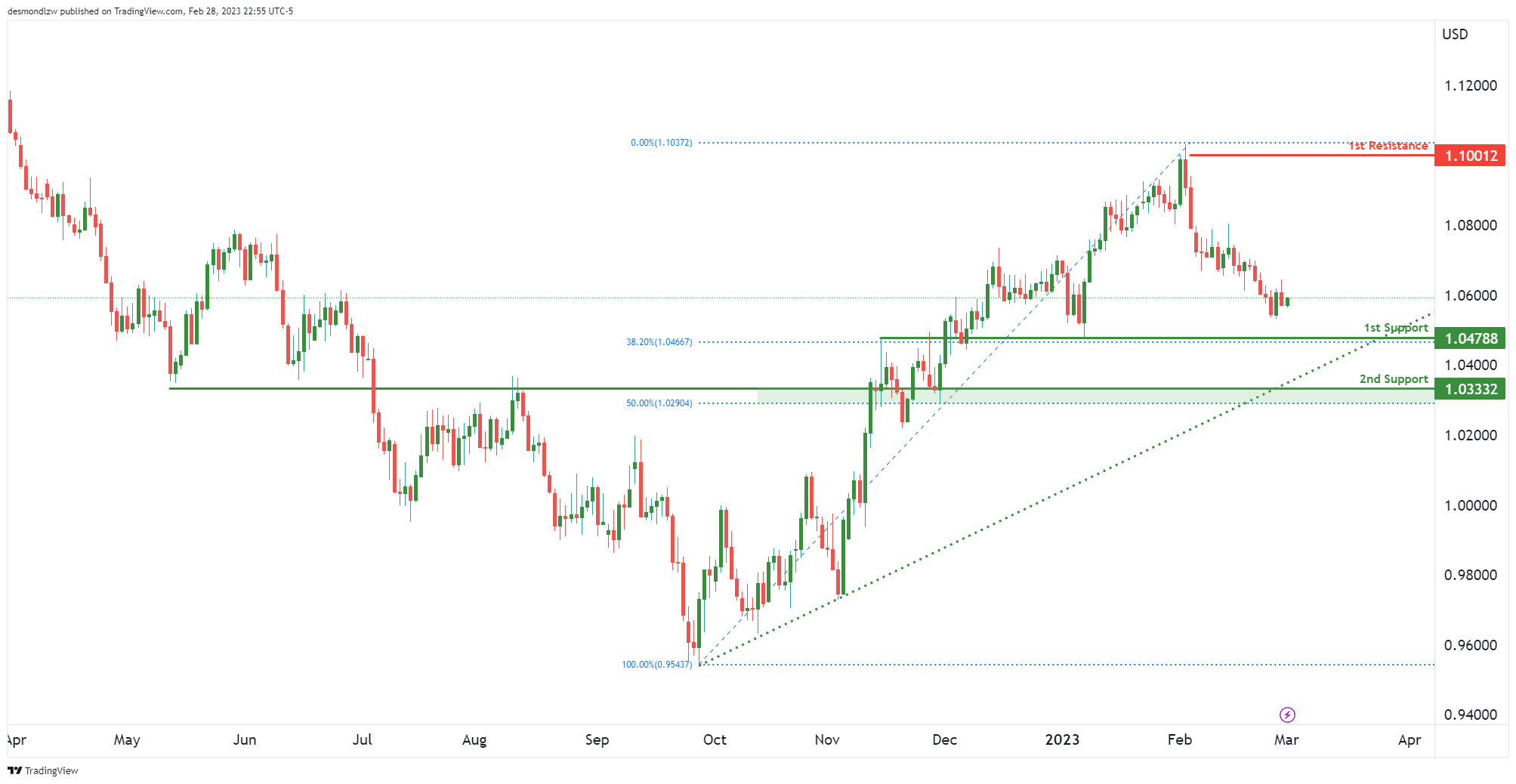Click the purple lightning event icon

coord(1287,715)
